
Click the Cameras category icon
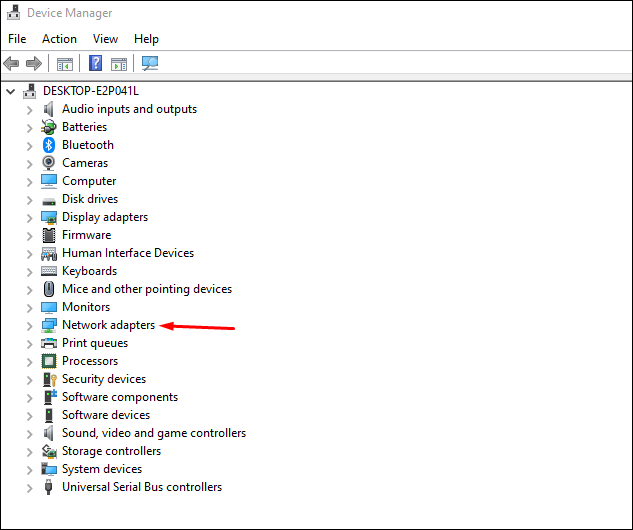pyautogui.click(x=49, y=163)
